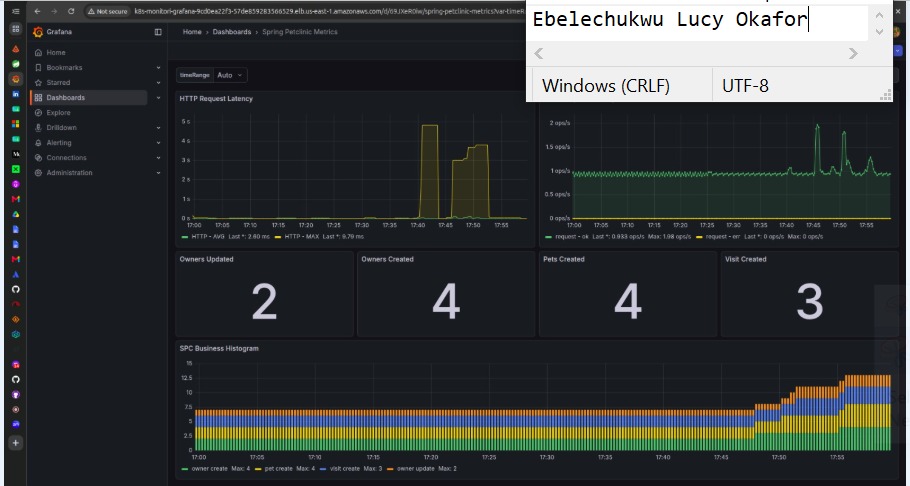Image resolution: width=910 pixels, height=486 pixels.
Task: Switch to the green X vertical tab
Action: point(16,169)
